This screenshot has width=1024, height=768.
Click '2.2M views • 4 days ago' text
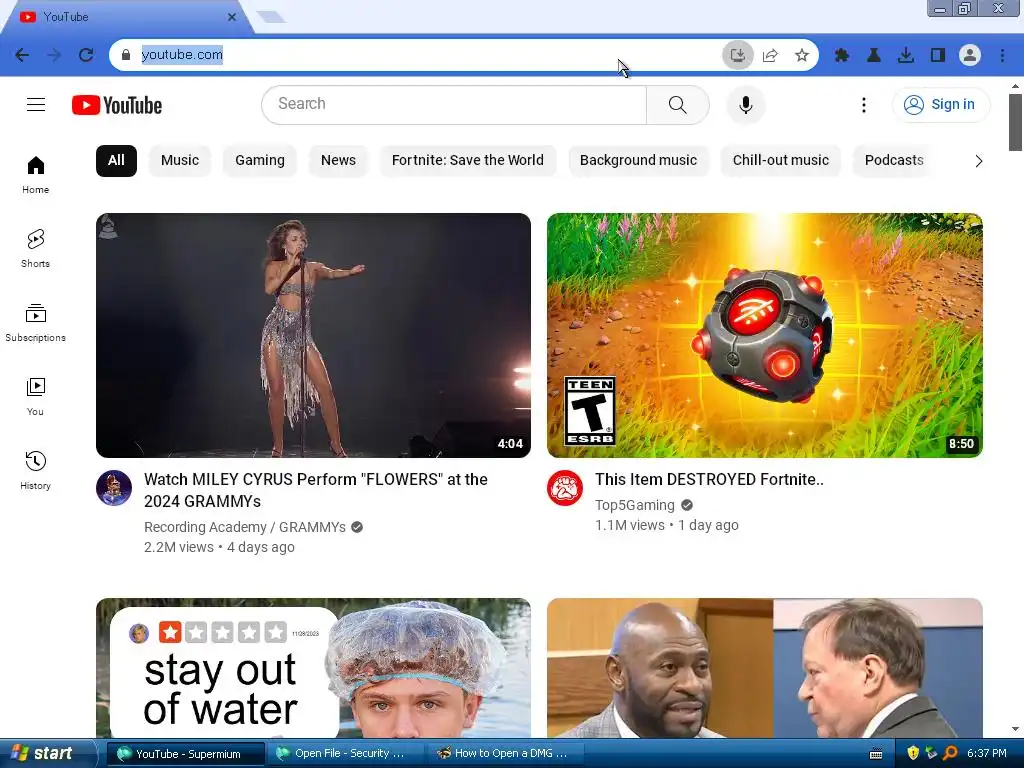click(x=219, y=547)
